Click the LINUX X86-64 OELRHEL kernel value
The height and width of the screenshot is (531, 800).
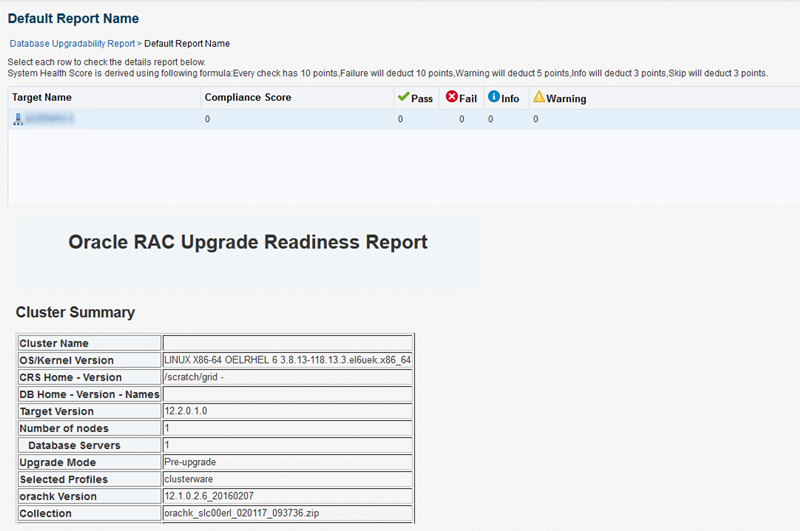(x=288, y=360)
